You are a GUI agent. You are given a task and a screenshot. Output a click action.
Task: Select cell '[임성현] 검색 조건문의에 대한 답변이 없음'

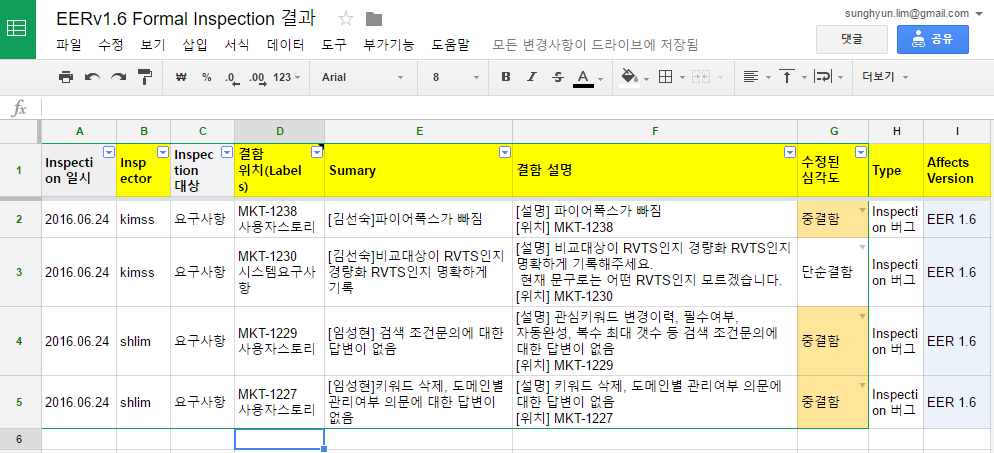419,341
